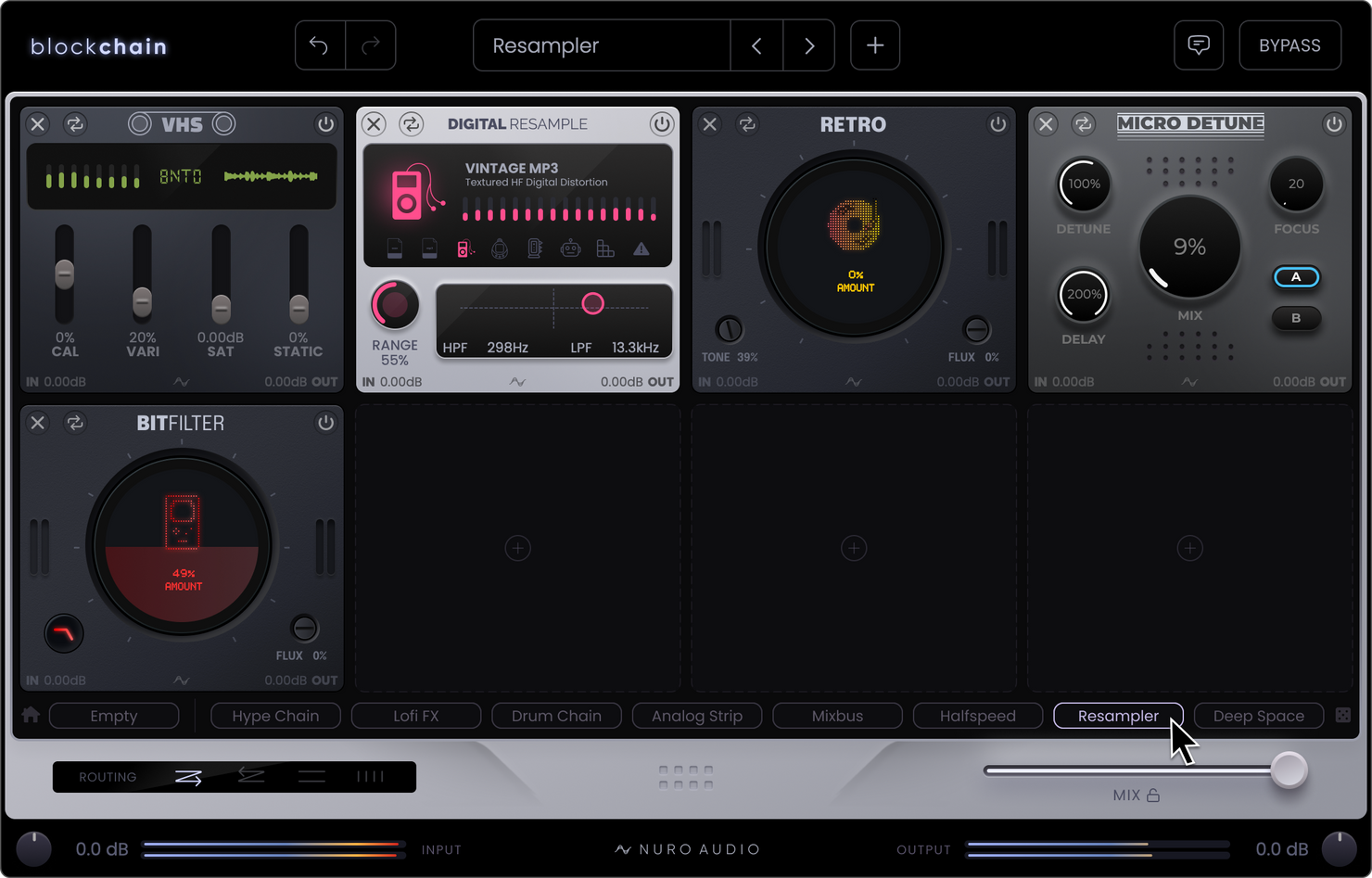
Task: Choose the warning triangle resample mode icon
Action: click(641, 248)
